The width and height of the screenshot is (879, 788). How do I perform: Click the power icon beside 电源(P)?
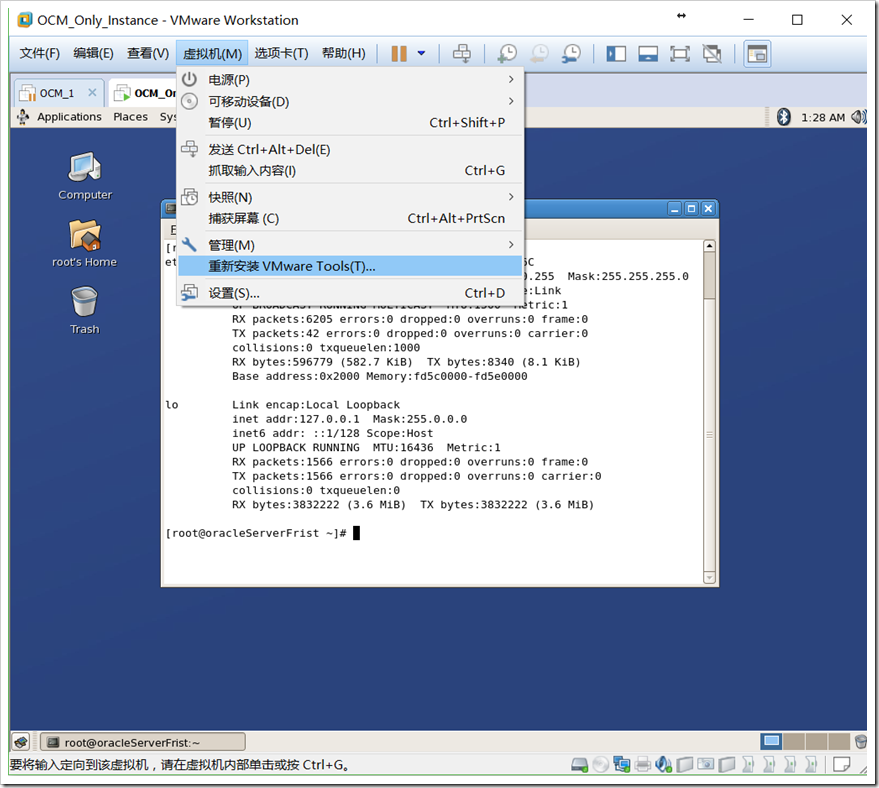pos(189,79)
